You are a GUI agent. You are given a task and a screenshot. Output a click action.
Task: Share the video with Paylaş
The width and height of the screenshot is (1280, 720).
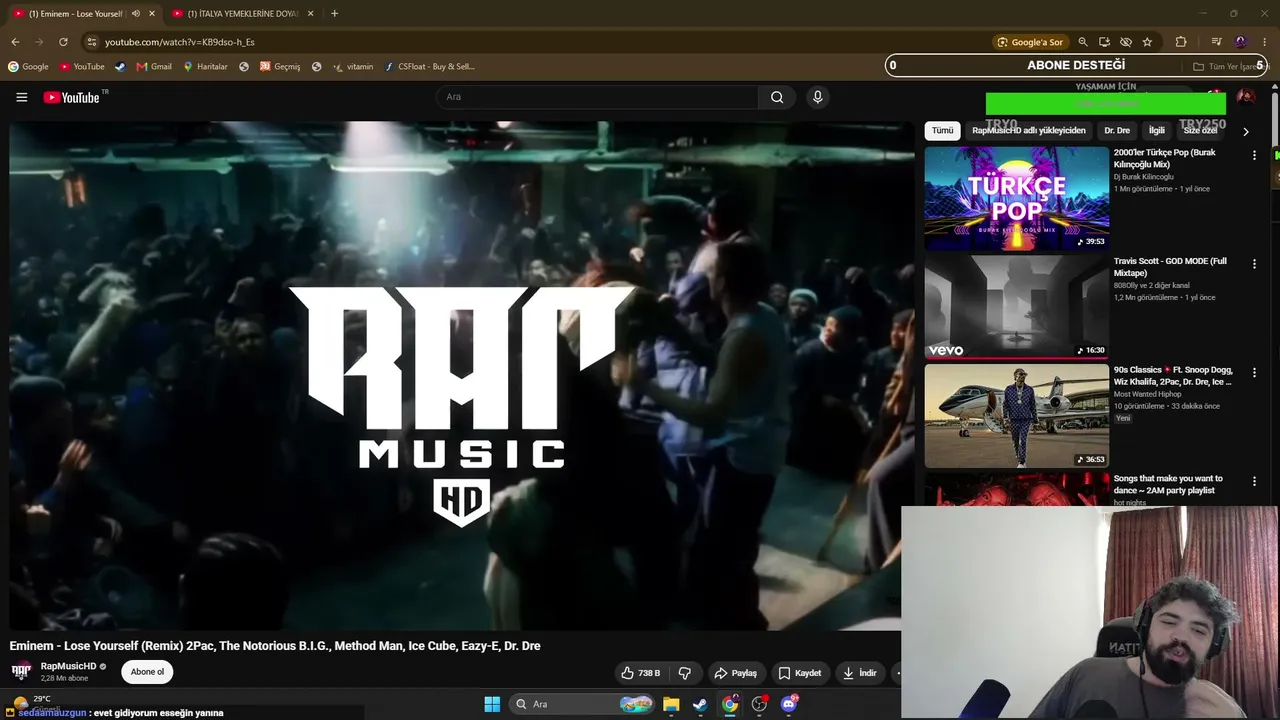[735, 673]
